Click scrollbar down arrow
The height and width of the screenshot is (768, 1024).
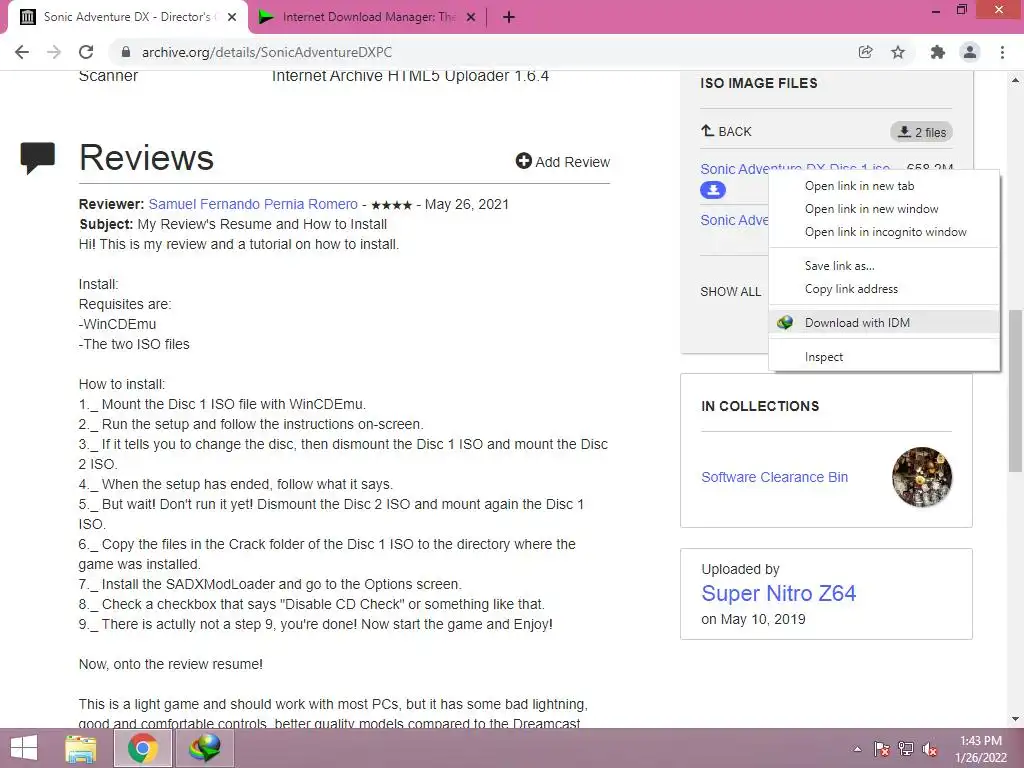[x=1015, y=720]
